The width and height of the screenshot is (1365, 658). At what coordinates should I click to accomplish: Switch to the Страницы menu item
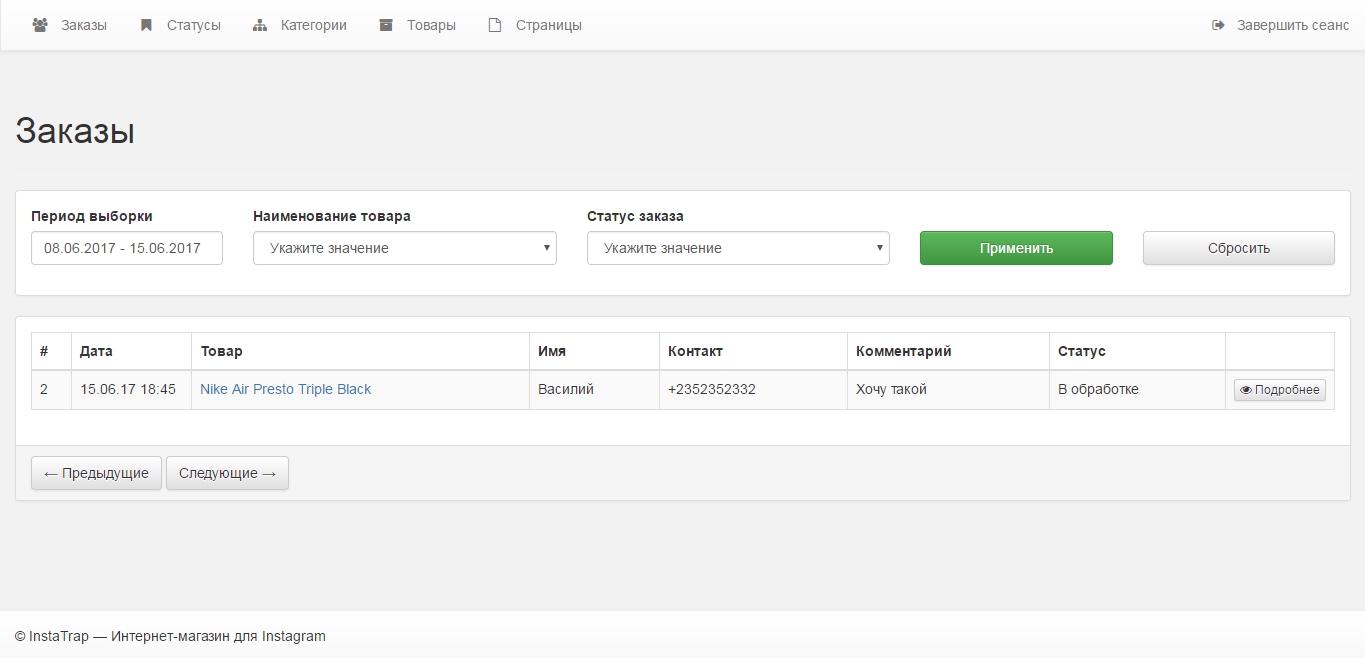point(548,25)
